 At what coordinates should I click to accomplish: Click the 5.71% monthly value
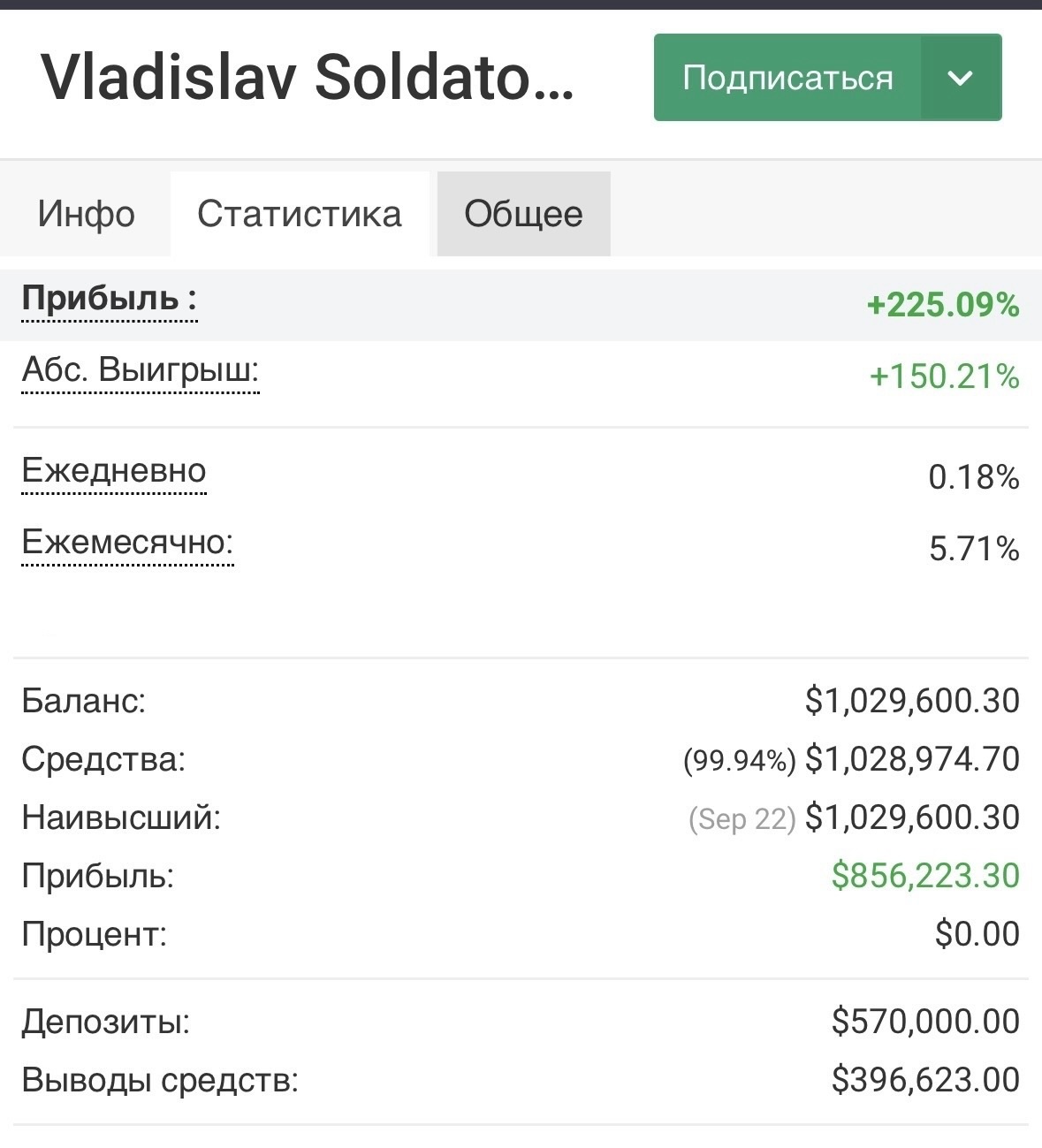pos(974,549)
